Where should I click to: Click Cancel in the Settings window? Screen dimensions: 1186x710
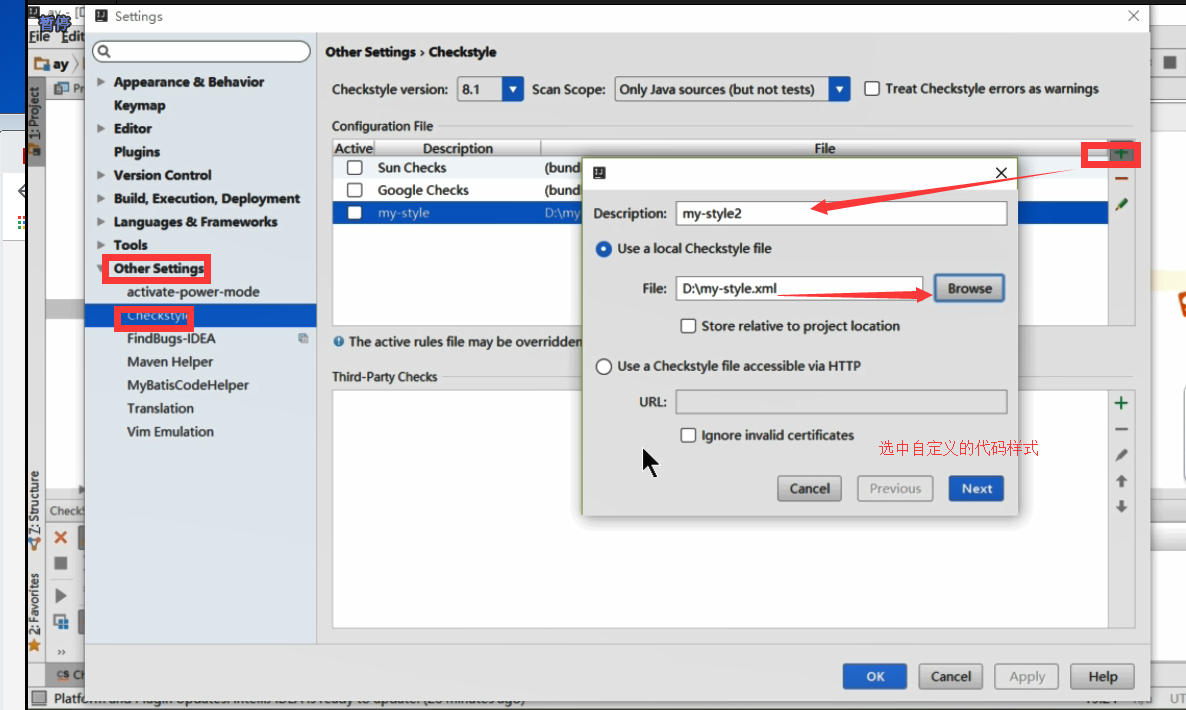951,676
